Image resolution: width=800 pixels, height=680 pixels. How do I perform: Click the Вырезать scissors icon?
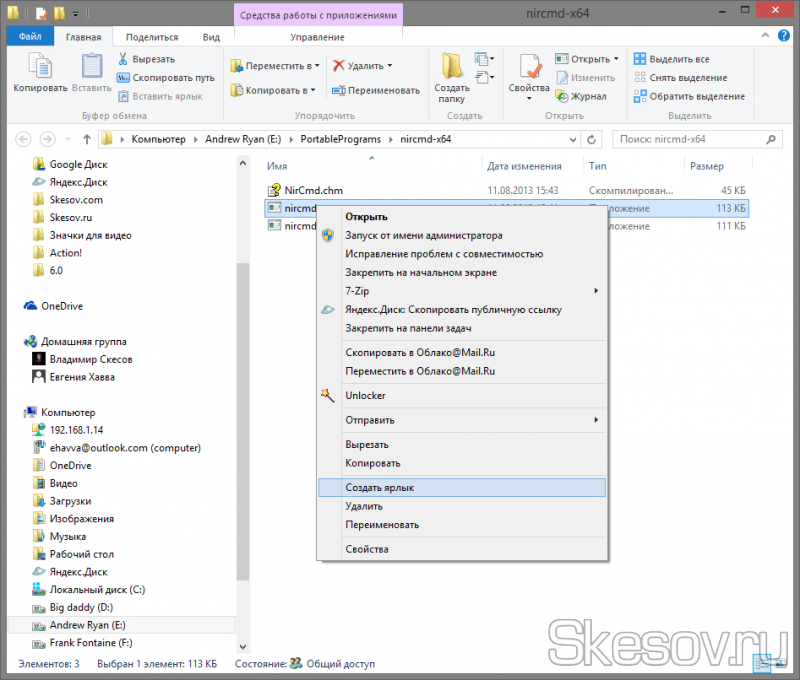(x=125, y=59)
